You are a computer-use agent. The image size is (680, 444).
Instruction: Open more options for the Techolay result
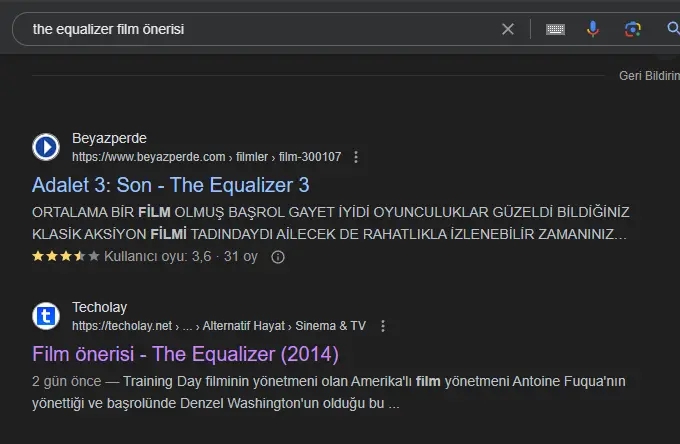coord(383,326)
